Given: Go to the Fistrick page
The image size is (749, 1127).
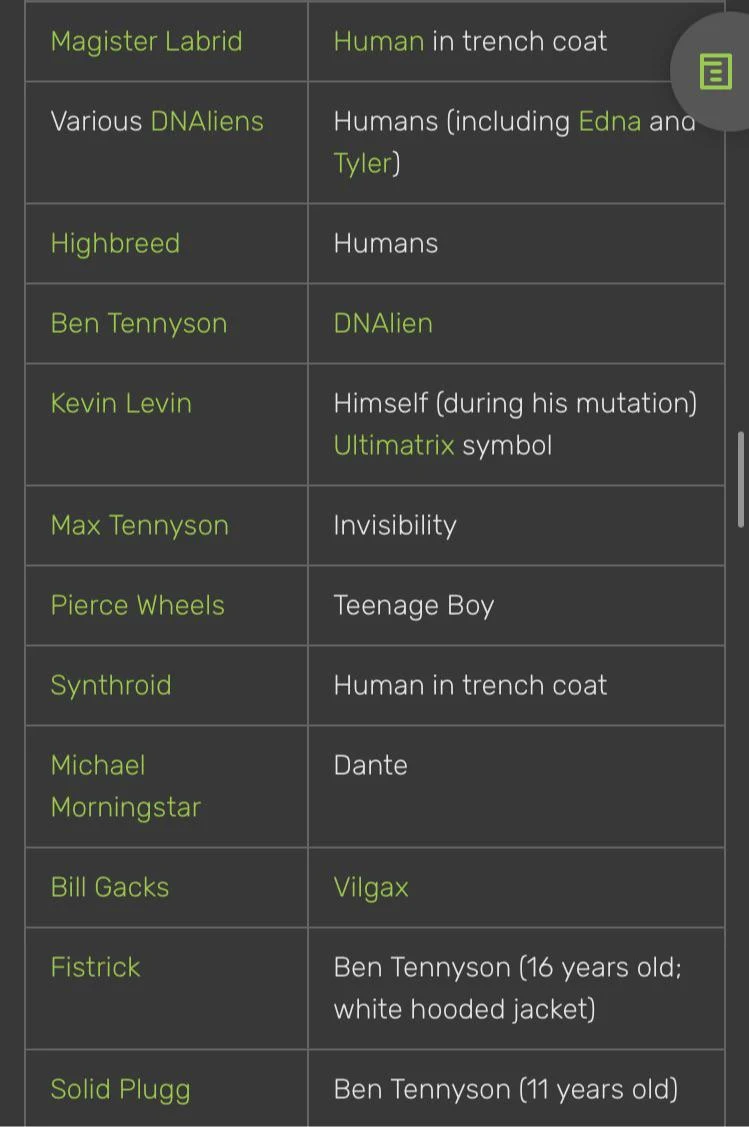Looking at the screenshot, I should [96, 967].
